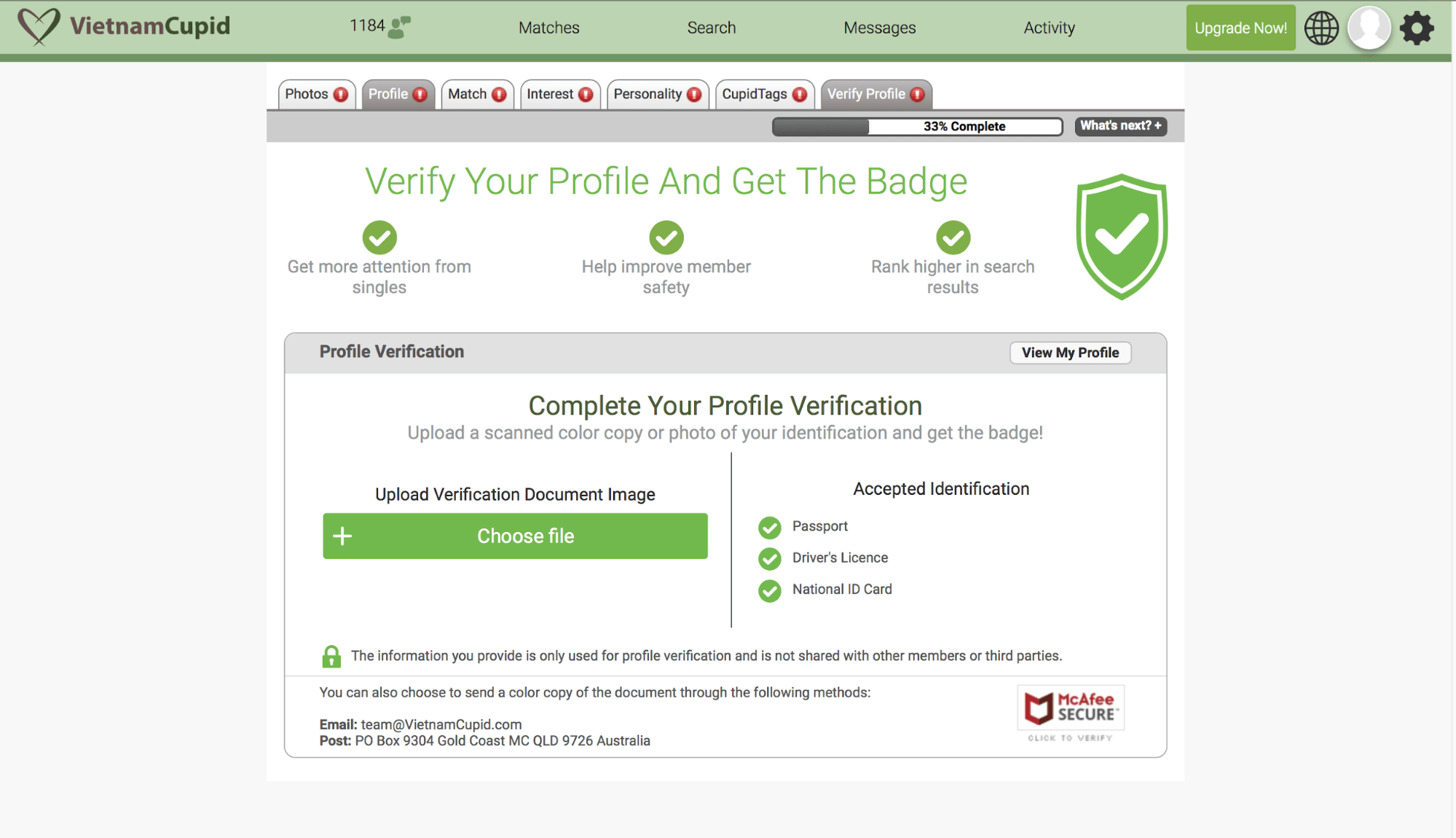Click the checkmark beside Driver's Licence

coord(769,559)
